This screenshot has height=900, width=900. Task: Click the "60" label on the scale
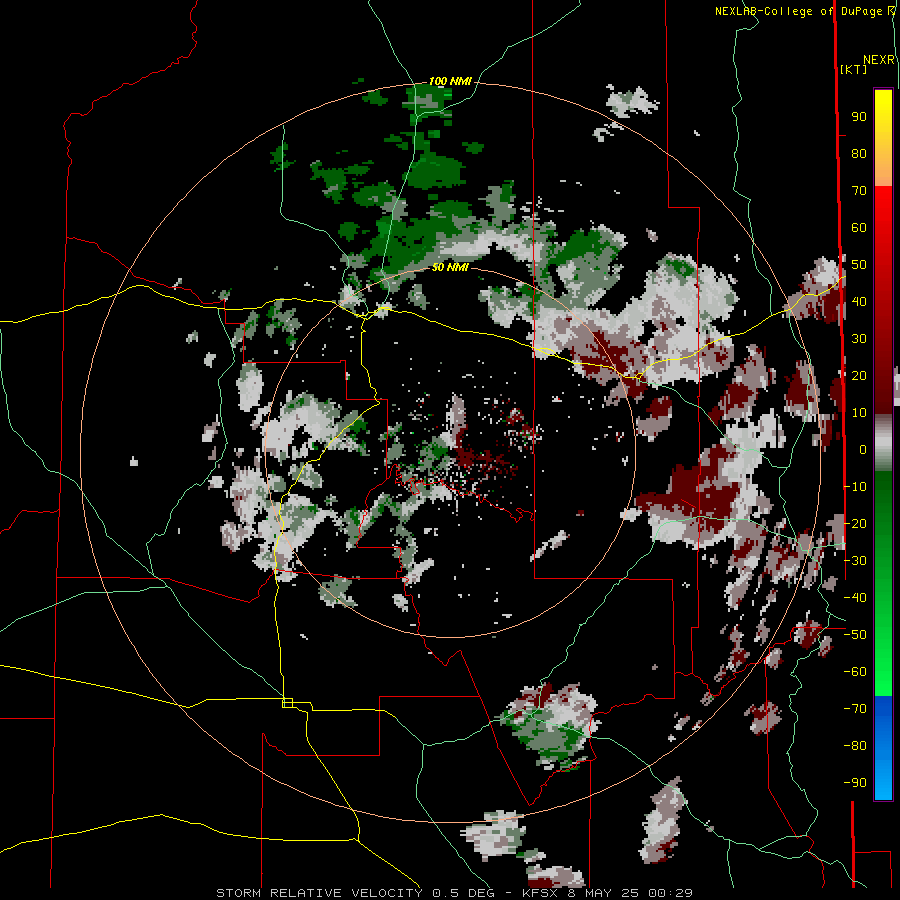click(x=859, y=227)
